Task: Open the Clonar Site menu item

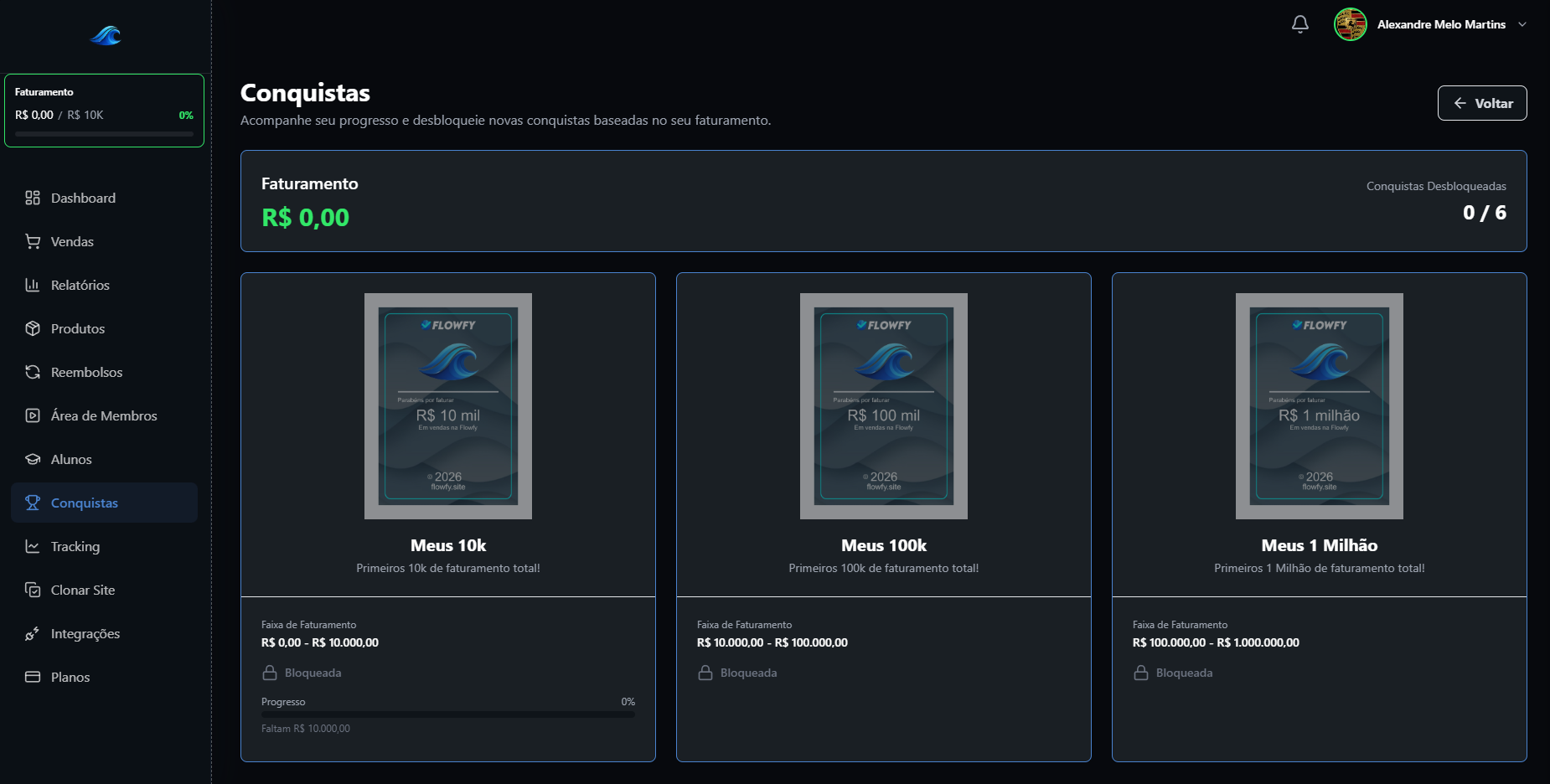Action: coord(105,590)
